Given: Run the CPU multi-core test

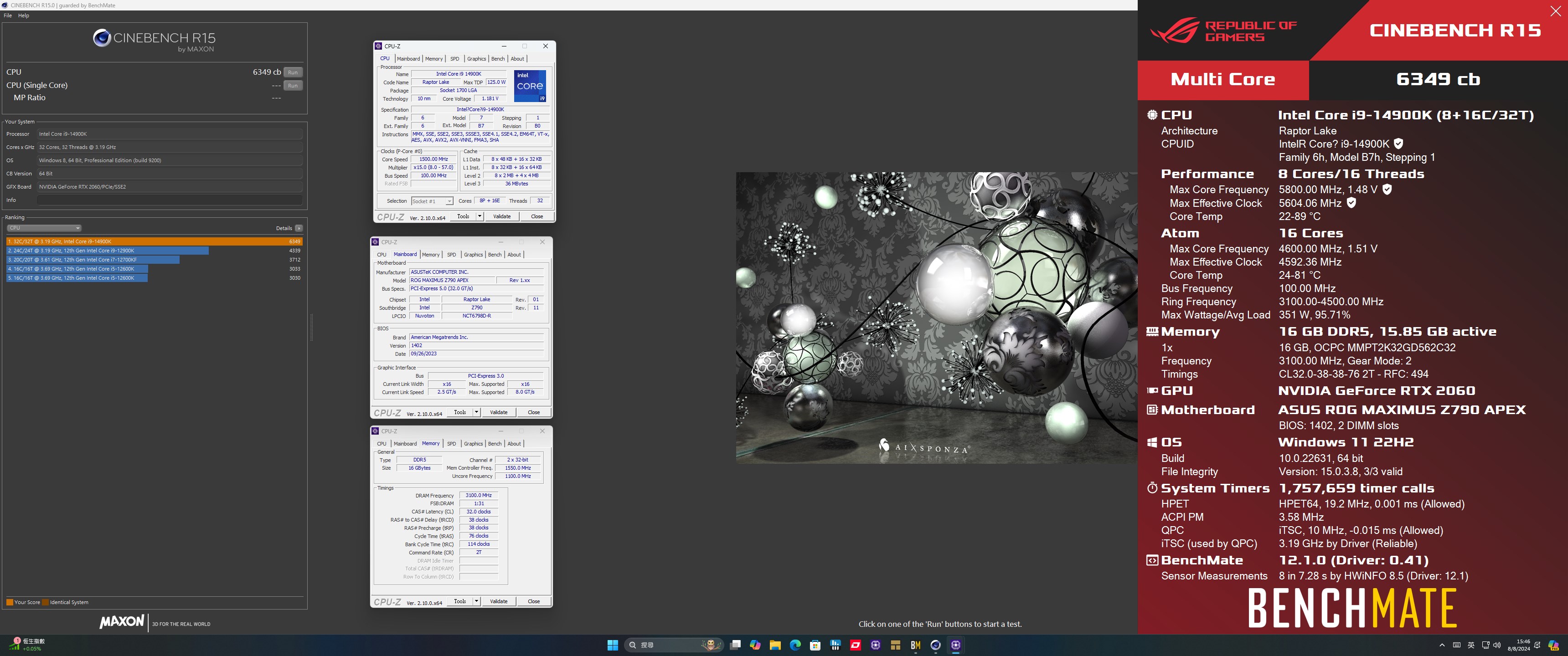Looking at the screenshot, I should click(x=293, y=72).
